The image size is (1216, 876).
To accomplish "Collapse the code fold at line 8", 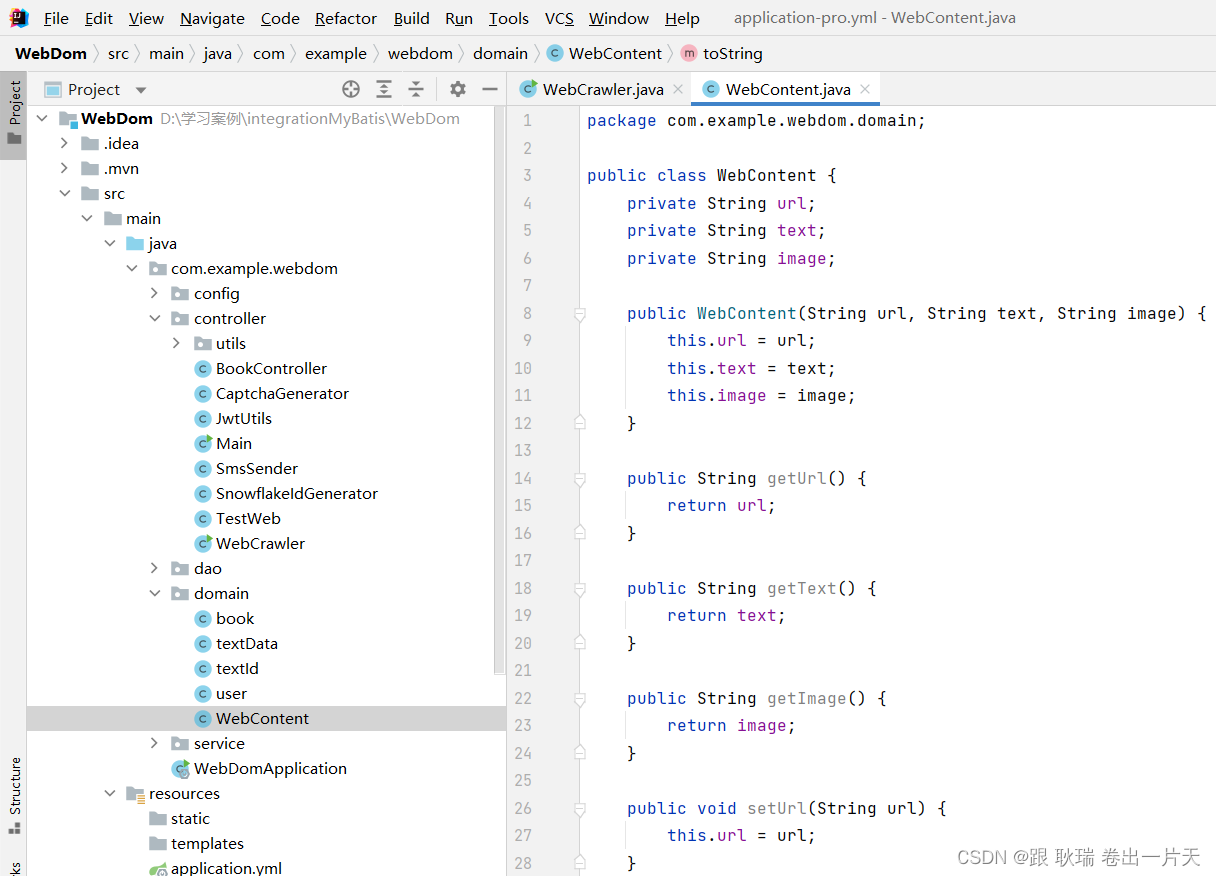I will click(579, 313).
